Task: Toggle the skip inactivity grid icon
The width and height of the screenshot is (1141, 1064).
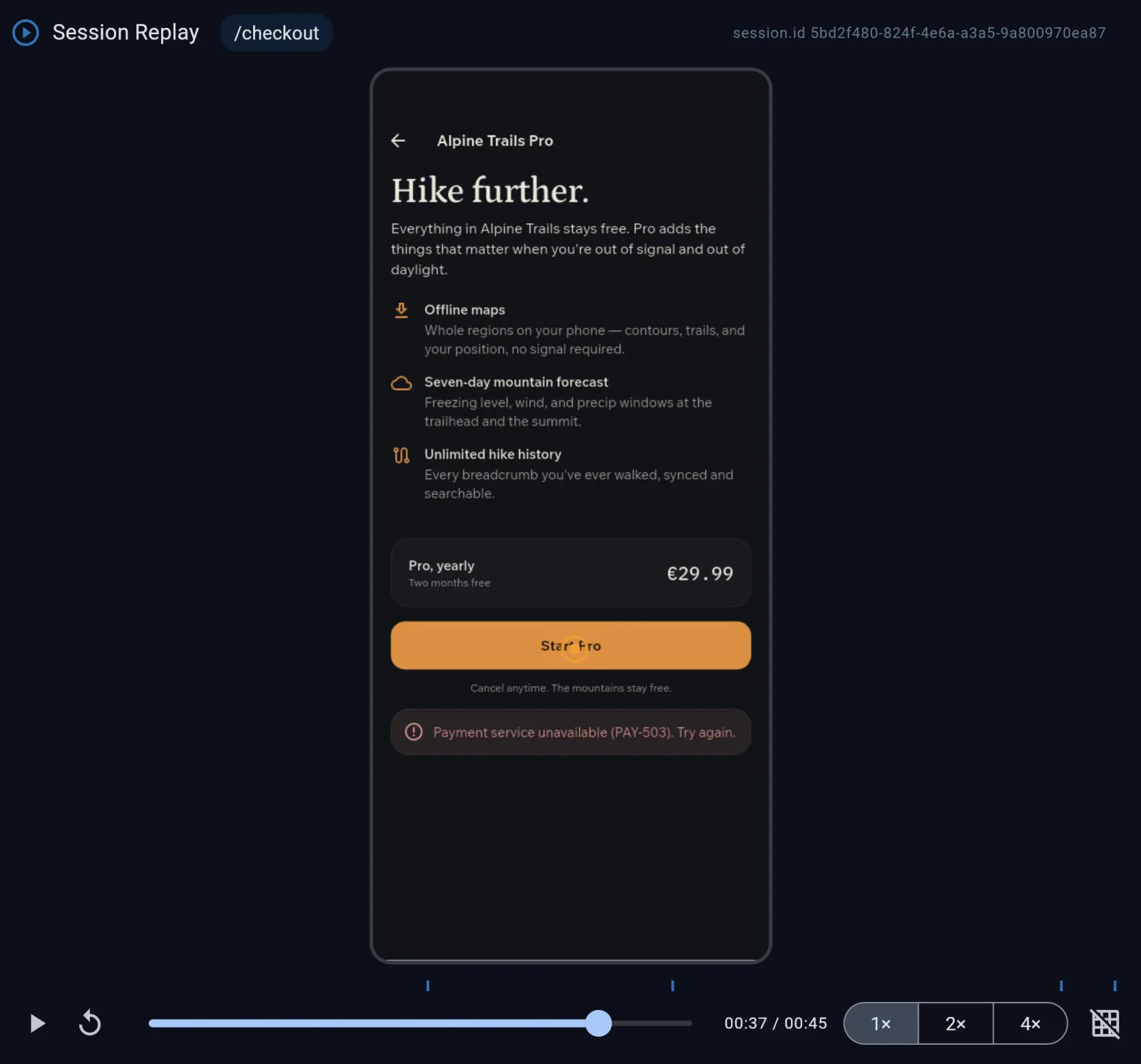Action: tap(1105, 1023)
